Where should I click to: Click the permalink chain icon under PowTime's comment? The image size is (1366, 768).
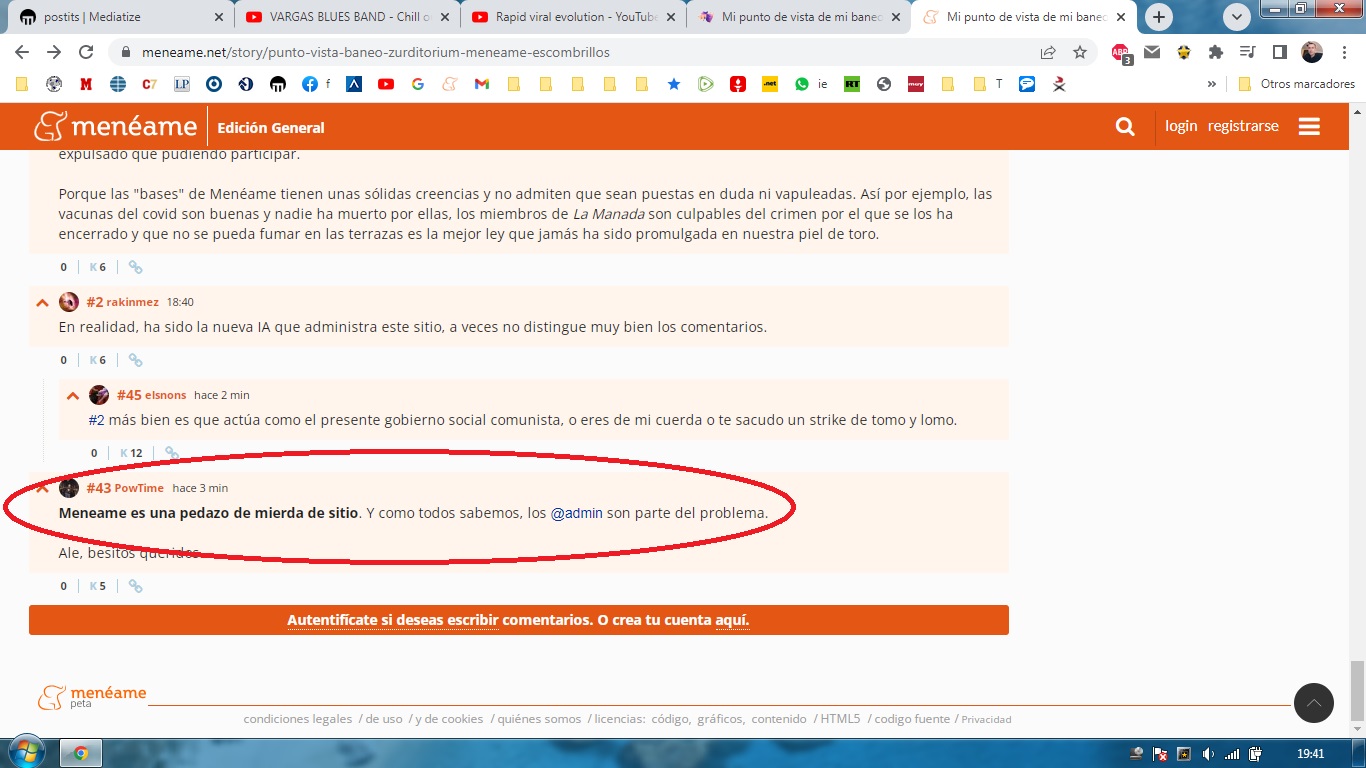click(135, 586)
